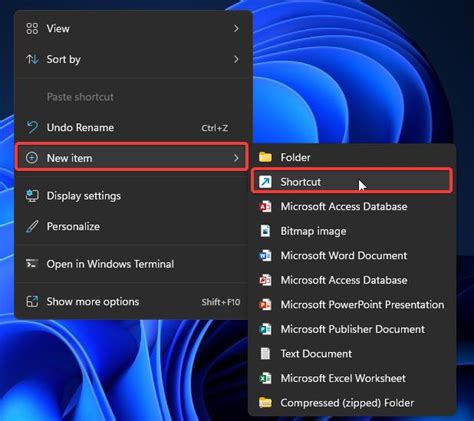Screen dimensions: 474x421
Task: Click the Publisher Document icon
Action: coord(265,329)
